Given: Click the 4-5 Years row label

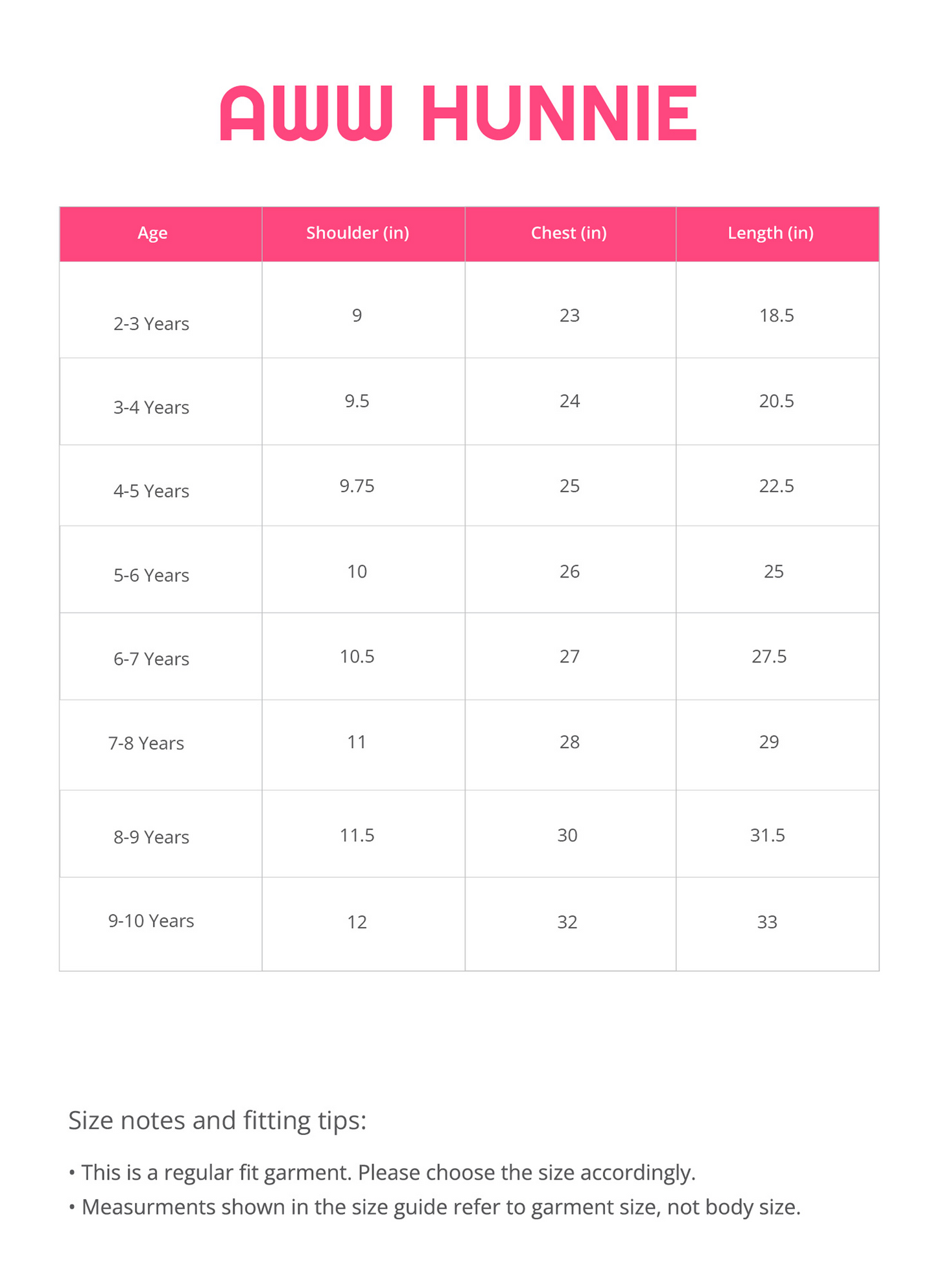Looking at the screenshot, I should 151,491.
